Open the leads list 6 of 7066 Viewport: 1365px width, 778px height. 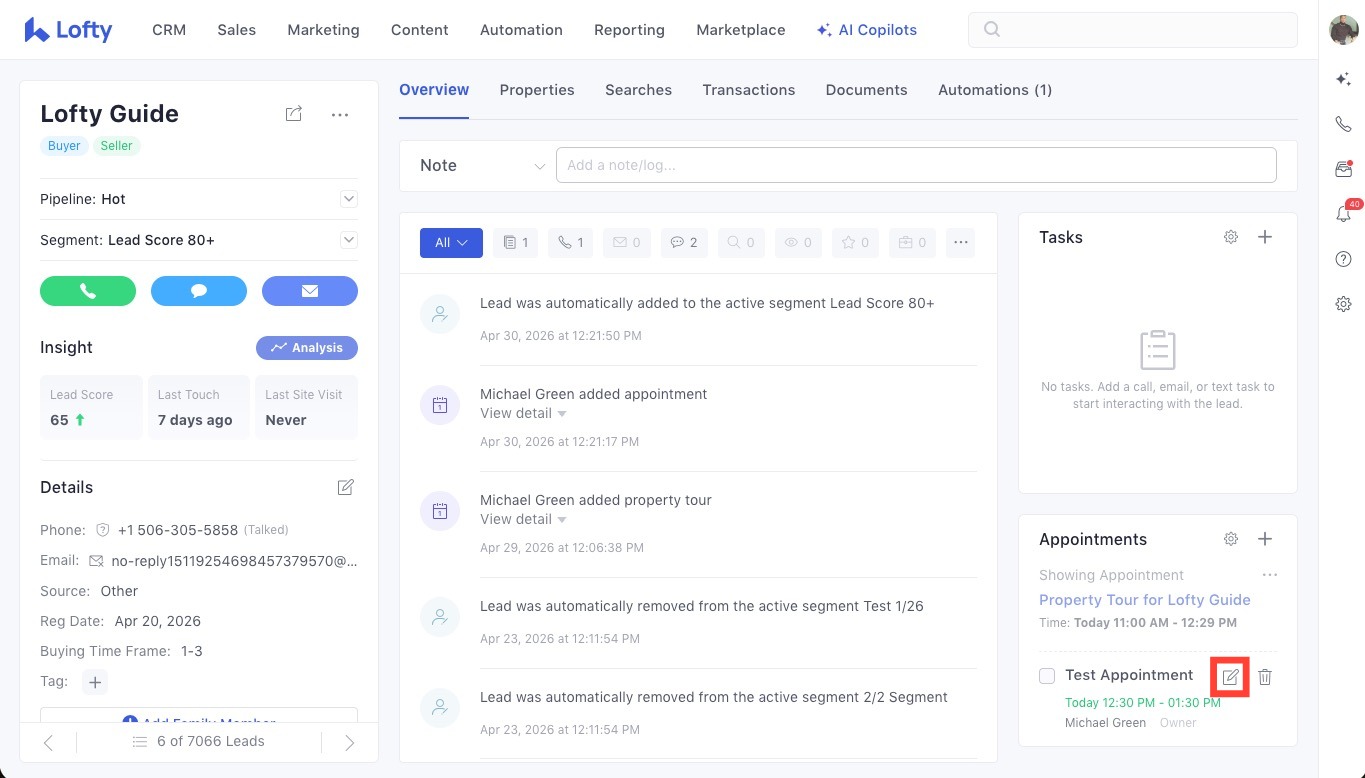(x=198, y=741)
